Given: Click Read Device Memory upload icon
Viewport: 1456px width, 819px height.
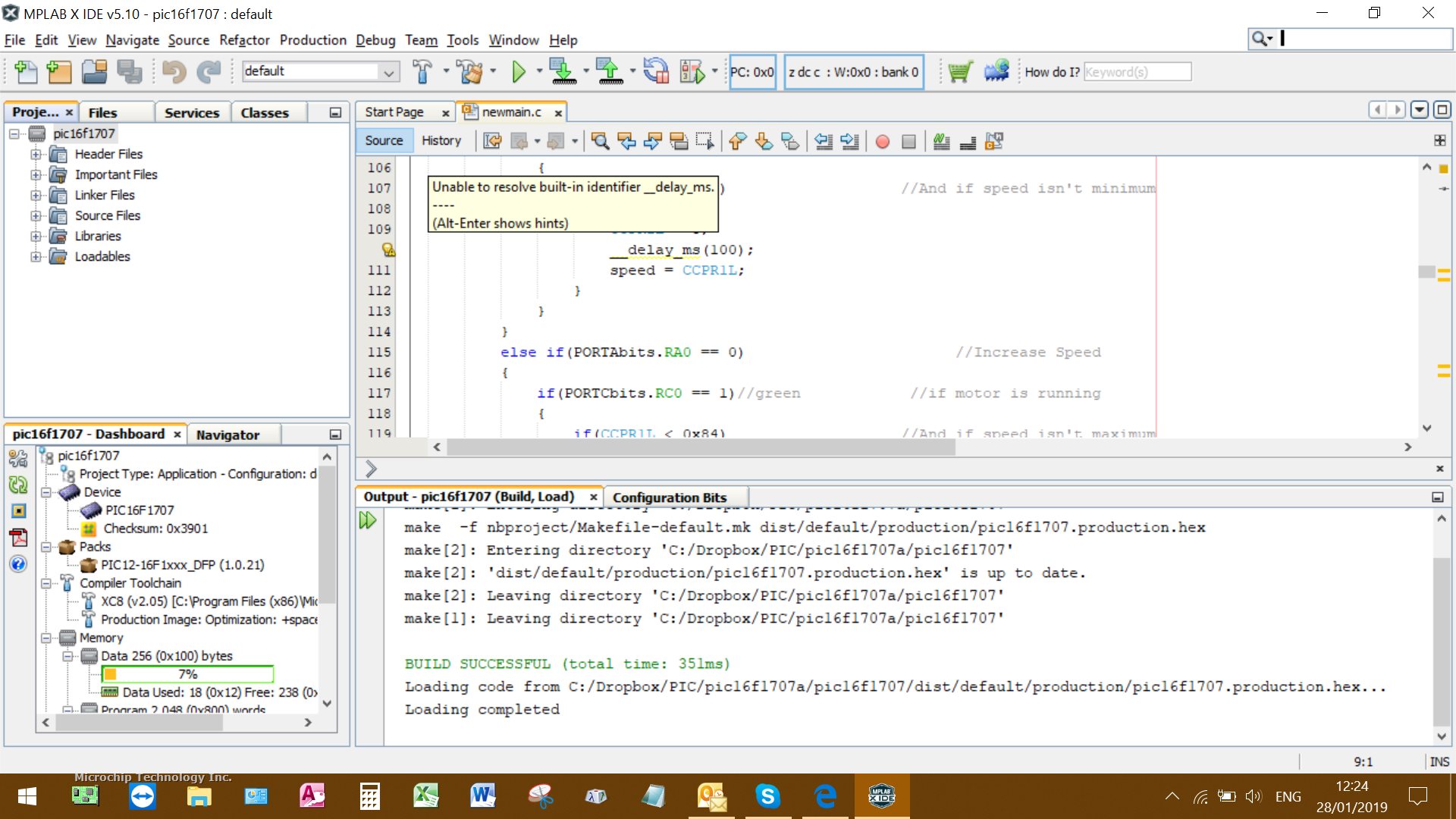Looking at the screenshot, I should click(609, 72).
